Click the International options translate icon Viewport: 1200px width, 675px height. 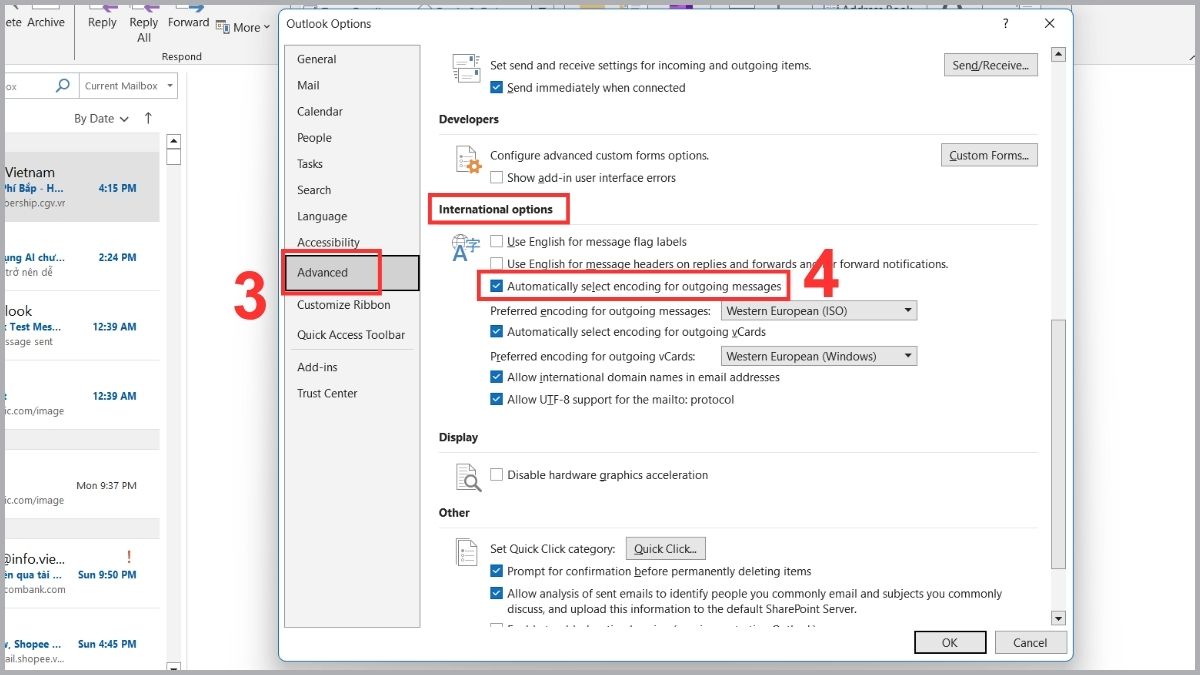pos(466,246)
